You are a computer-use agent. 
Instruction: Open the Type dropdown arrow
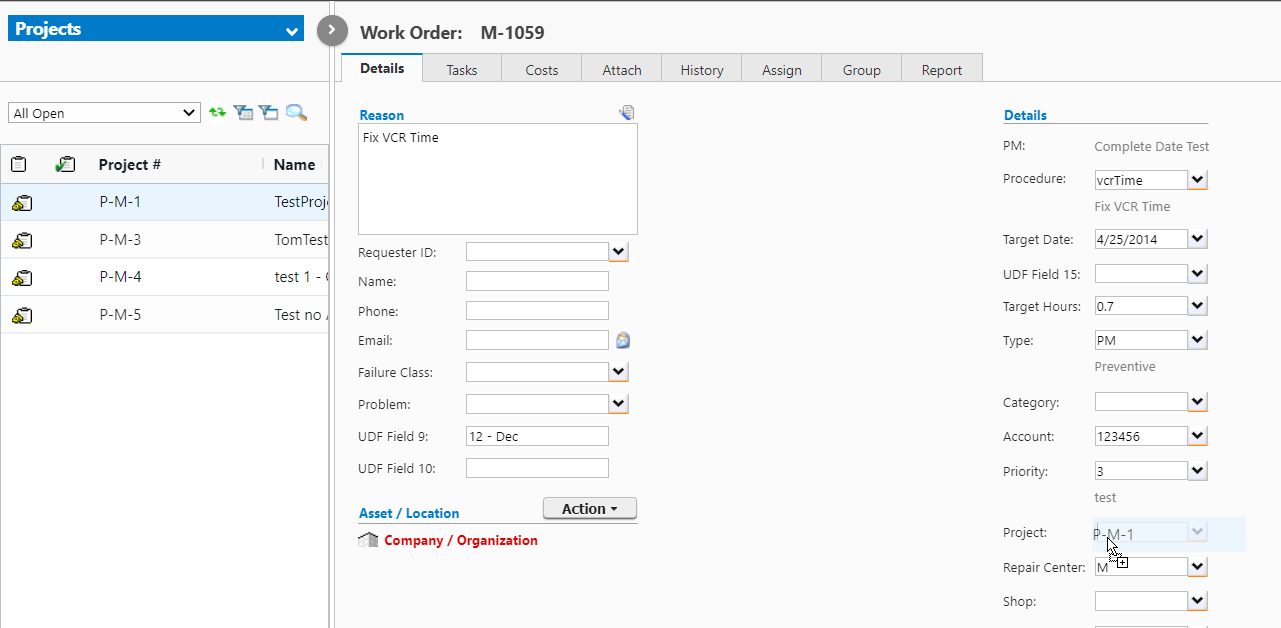pos(1198,340)
